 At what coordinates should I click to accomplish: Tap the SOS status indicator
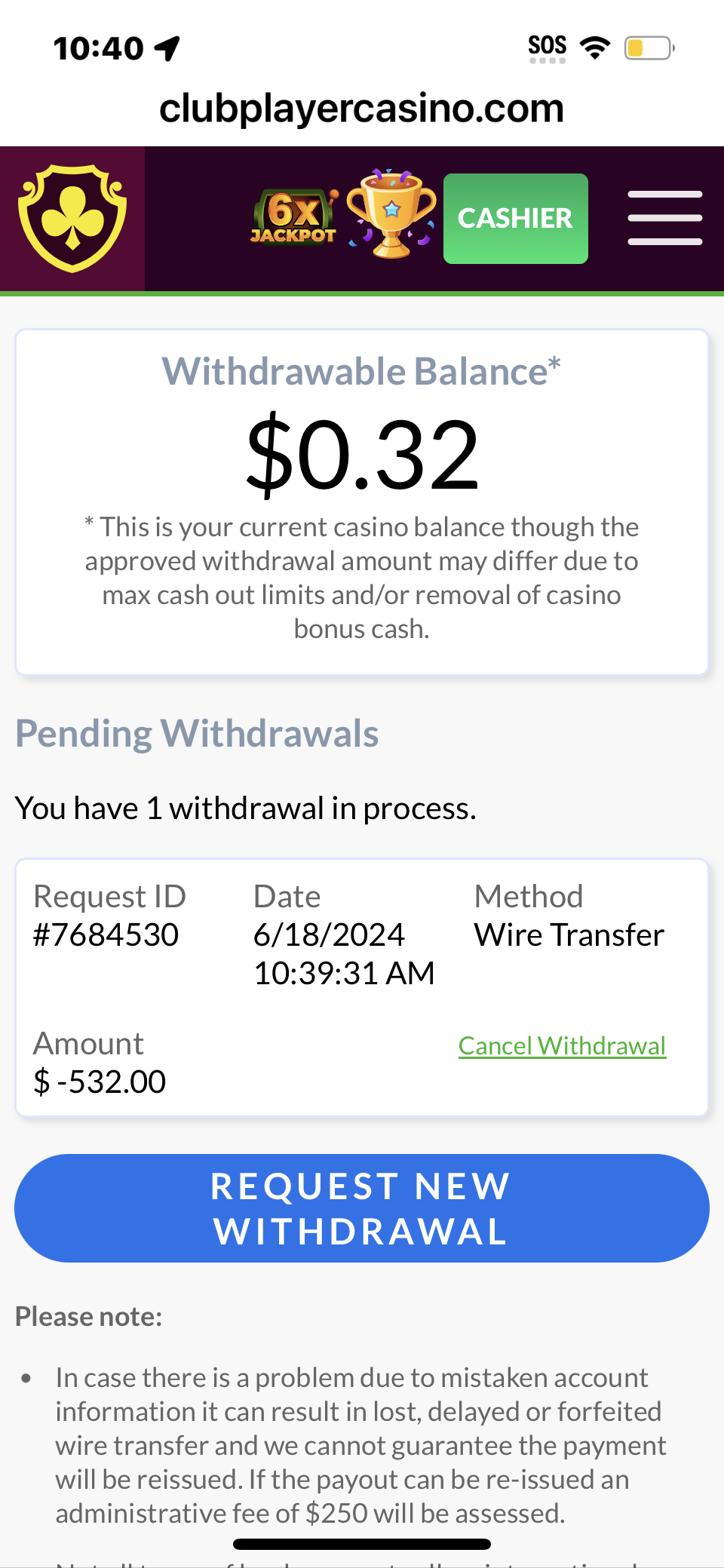pyautogui.click(x=548, y=47)
